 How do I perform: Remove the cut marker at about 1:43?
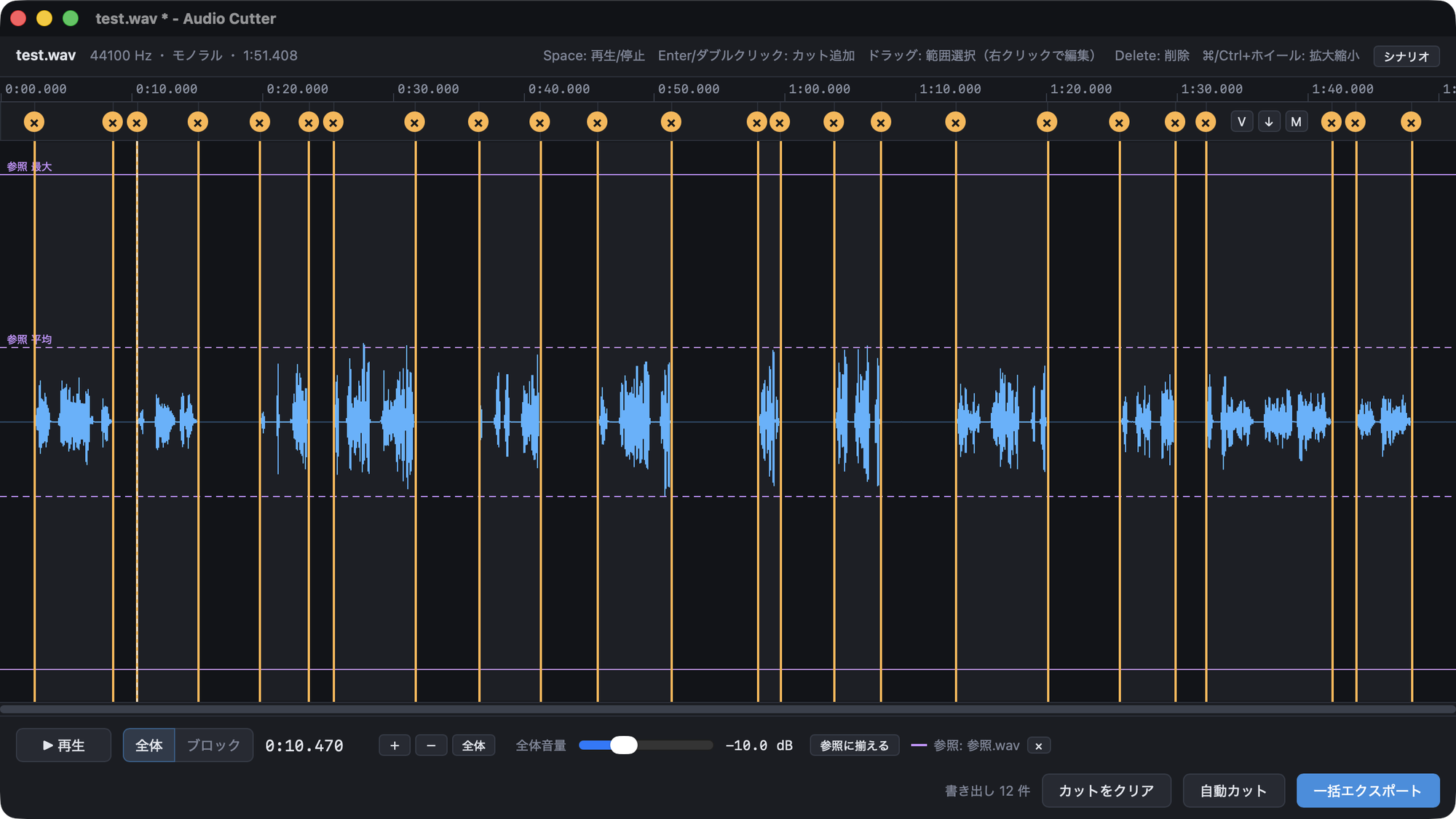(x=1355, y=122)
